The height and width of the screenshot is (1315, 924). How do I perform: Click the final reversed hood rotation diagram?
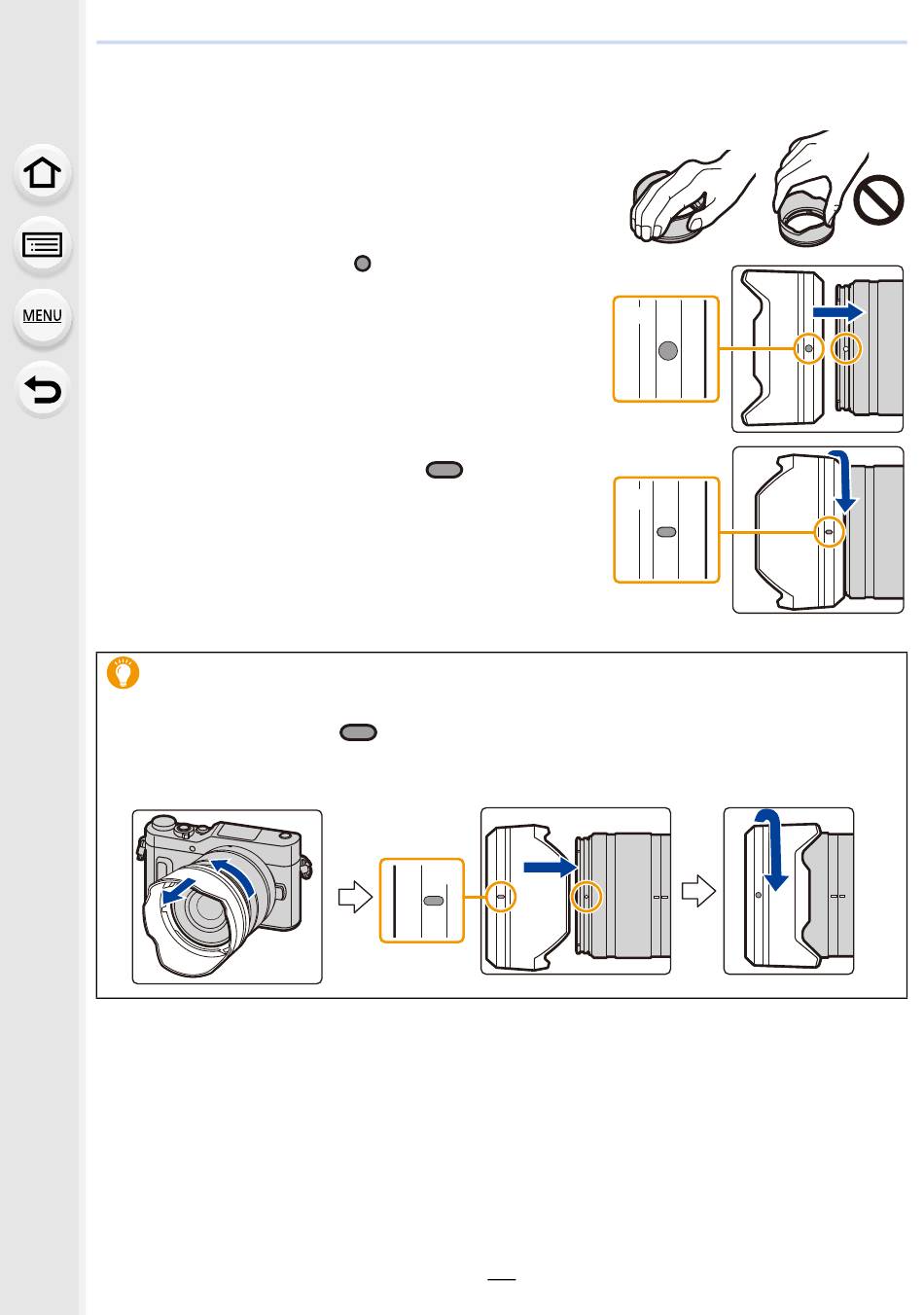pos(789,891)
